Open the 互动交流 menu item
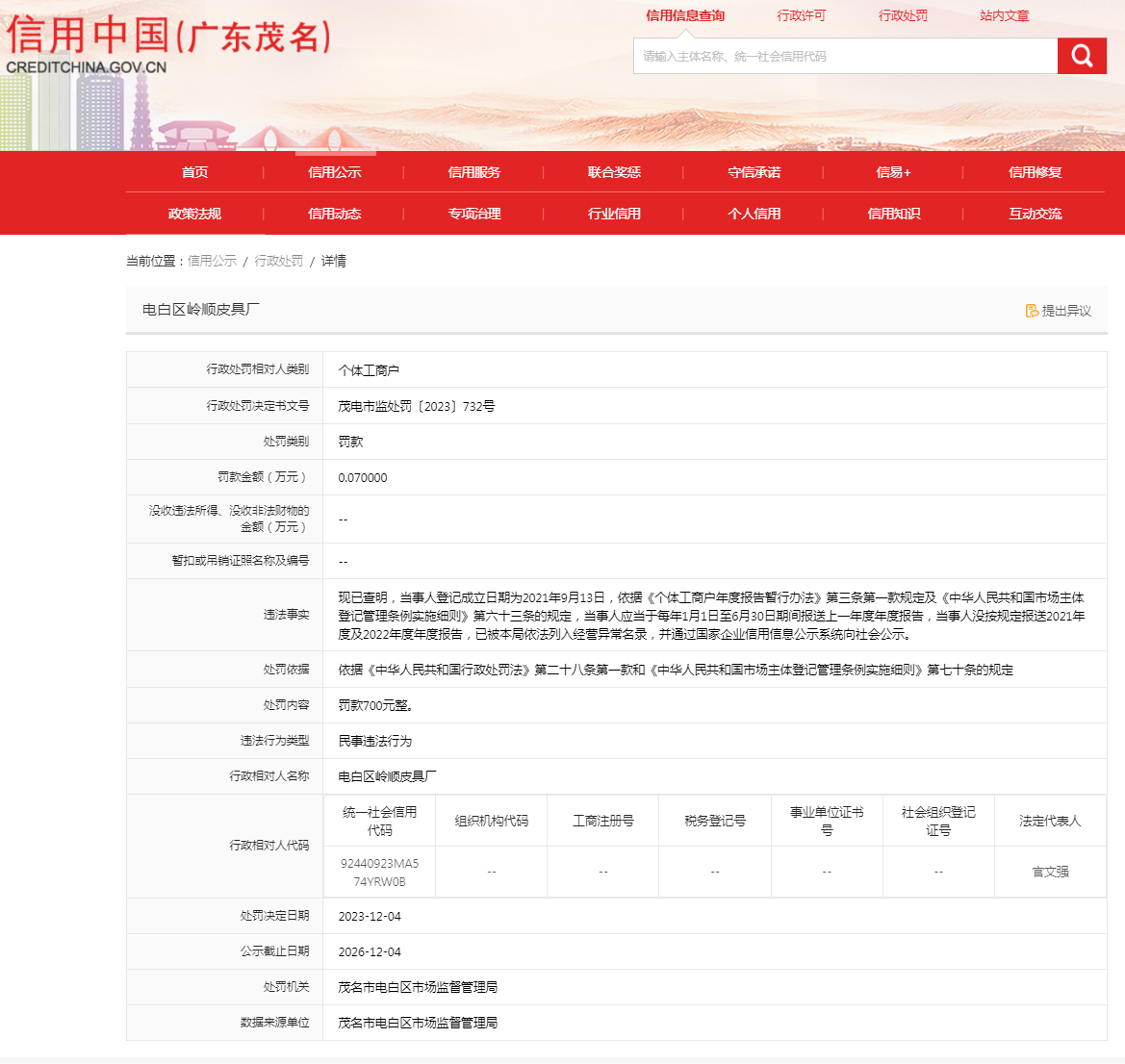Screen dimensions: 1125x1064 (1035, 214)
